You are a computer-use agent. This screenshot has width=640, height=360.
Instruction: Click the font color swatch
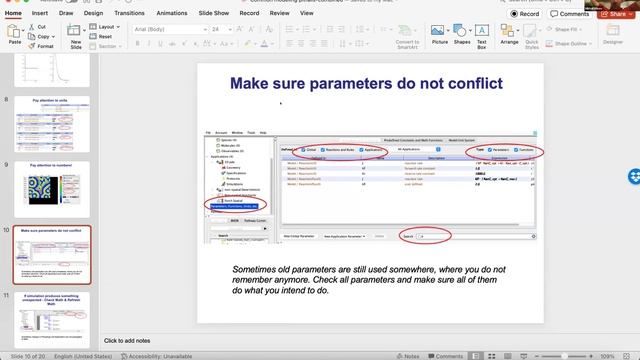coord(264,43)
